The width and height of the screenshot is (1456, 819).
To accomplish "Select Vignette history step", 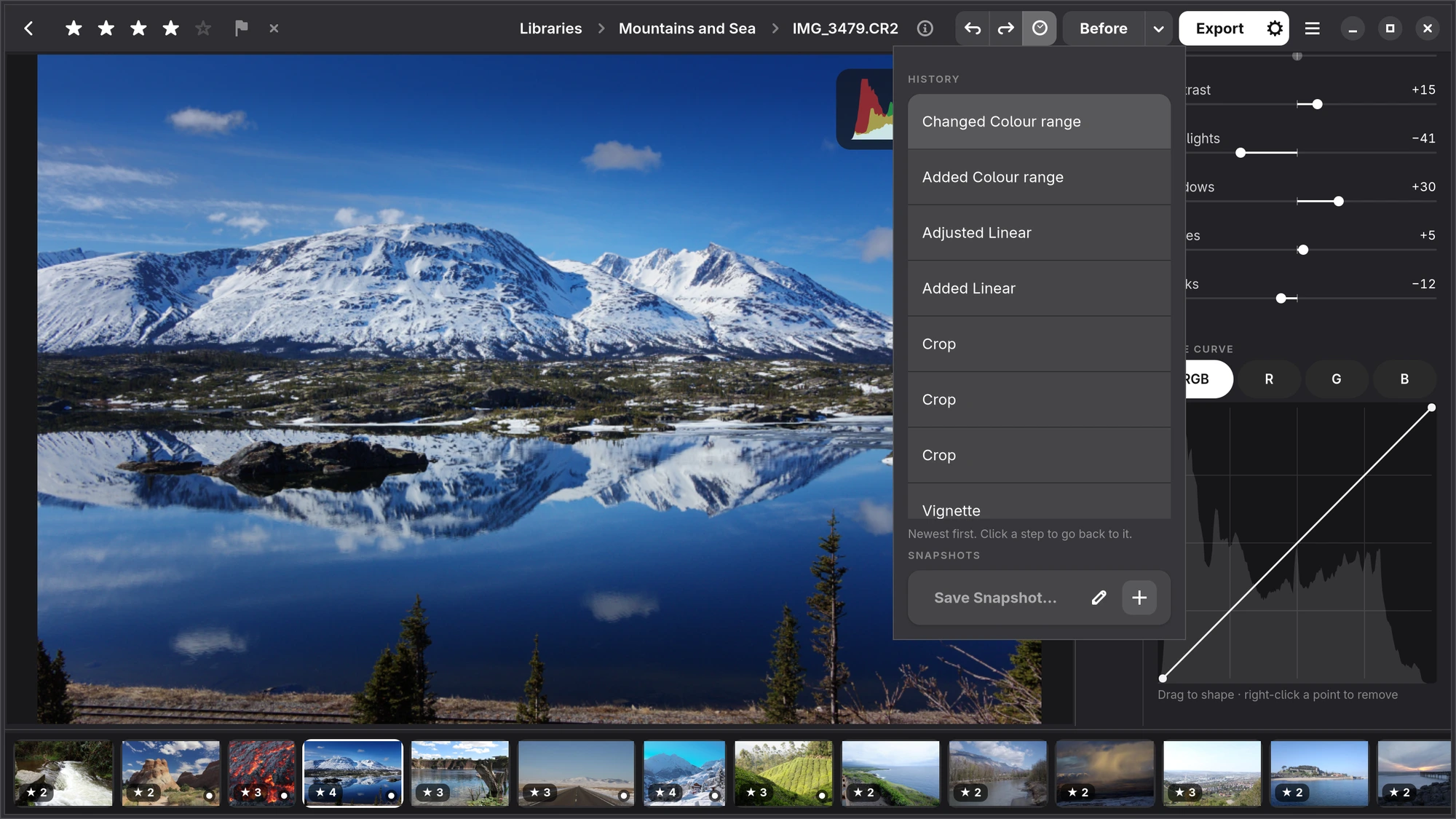I will pos(1039,502).
